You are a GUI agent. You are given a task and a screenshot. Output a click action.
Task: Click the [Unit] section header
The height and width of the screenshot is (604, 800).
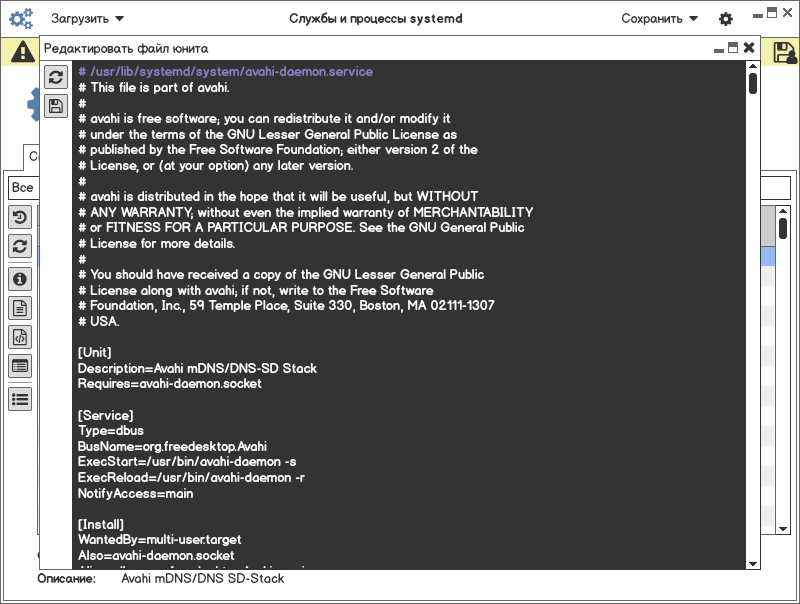click(x=94, y=353)
